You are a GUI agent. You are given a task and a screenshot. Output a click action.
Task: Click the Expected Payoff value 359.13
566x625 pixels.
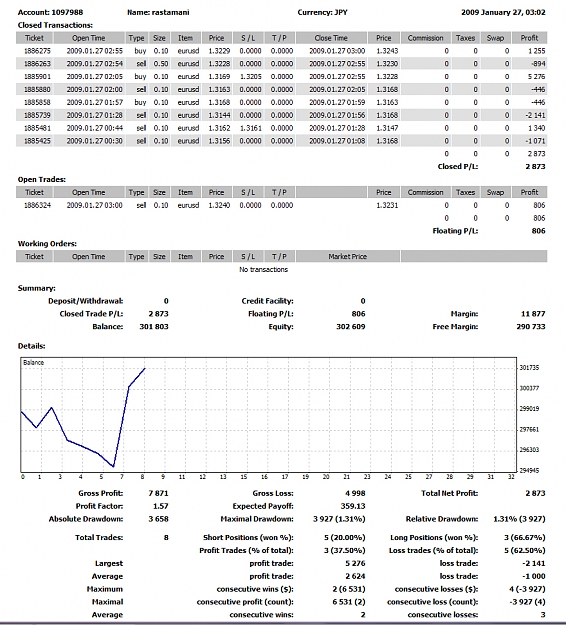(x=353, y=506)
